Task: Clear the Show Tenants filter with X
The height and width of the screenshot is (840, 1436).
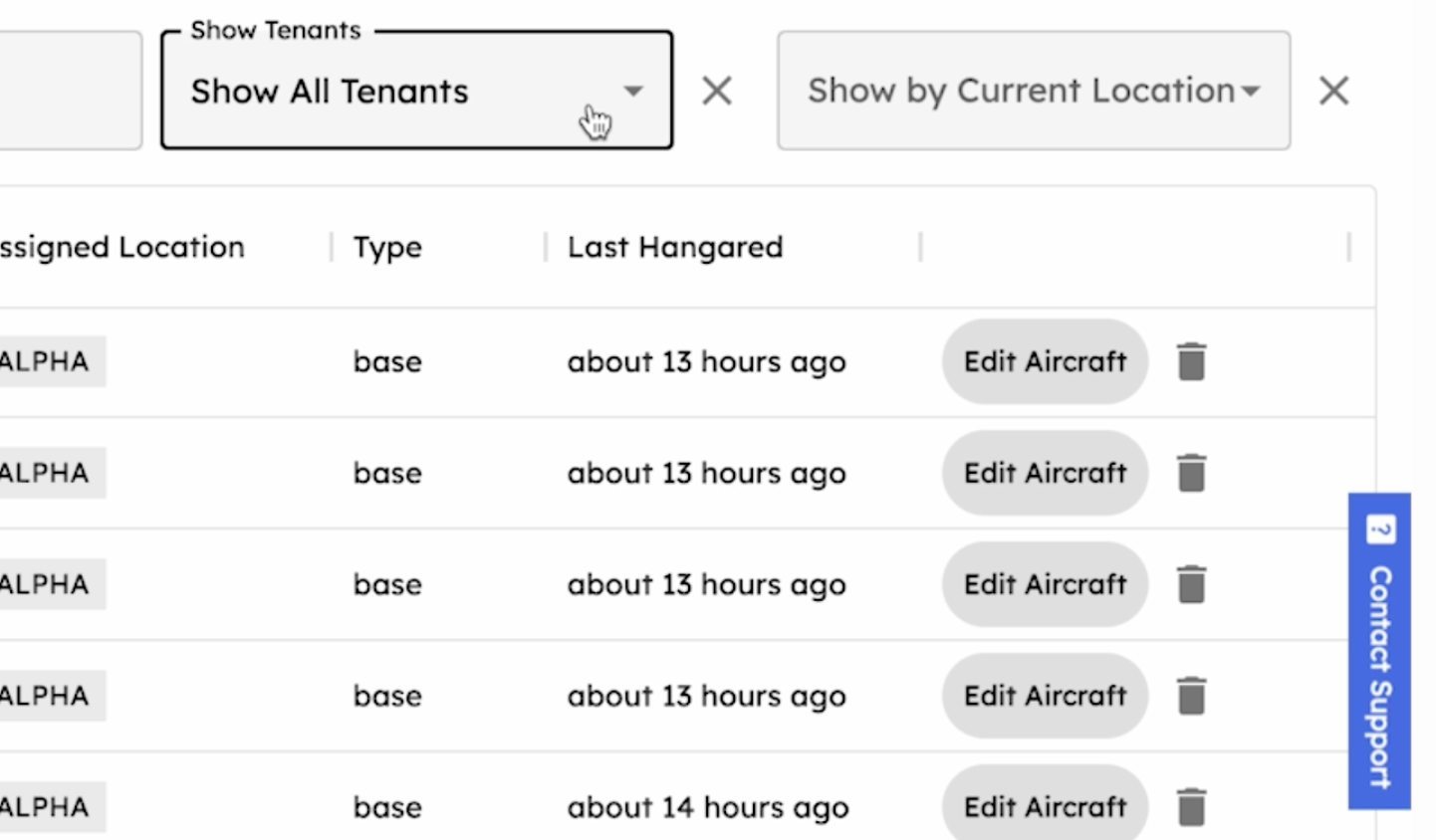Action: click(x=717, y=91)
